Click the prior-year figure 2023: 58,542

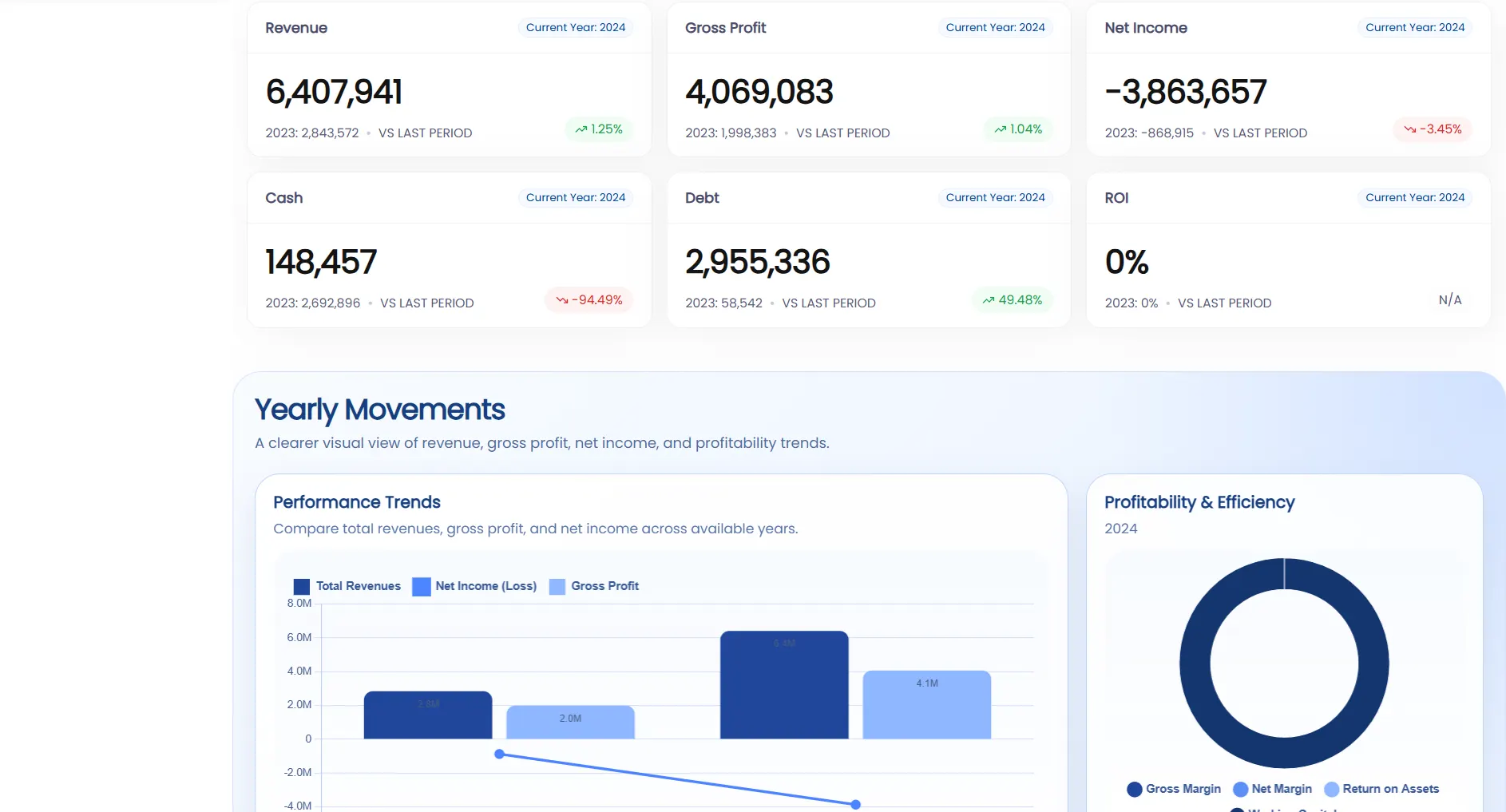pyautogui.click(x=723, y=303)
